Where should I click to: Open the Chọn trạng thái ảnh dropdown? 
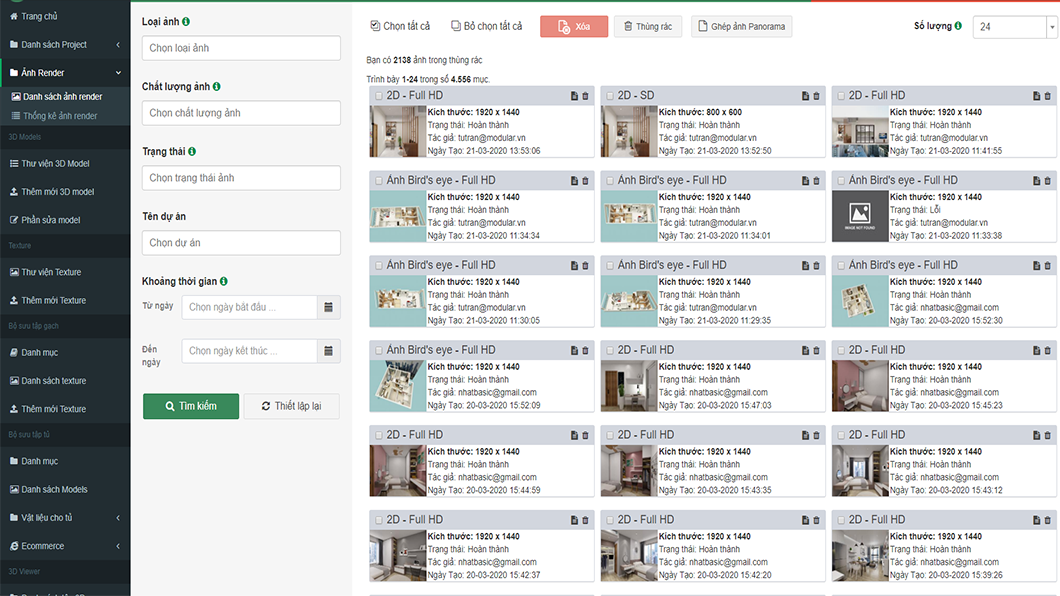[x=241, y=178]
